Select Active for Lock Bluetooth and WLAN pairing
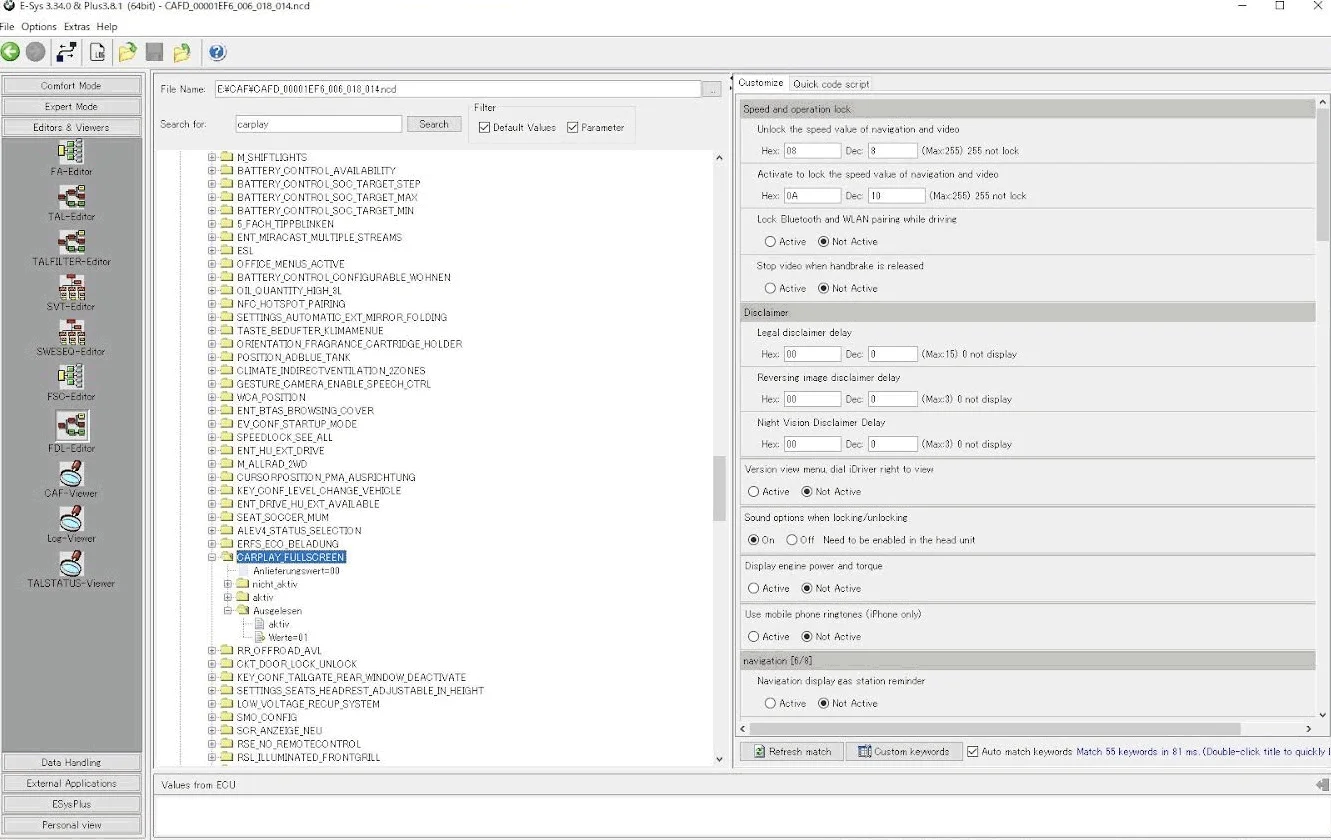The height and width of the screenshot is (840, 1331). click(x=770, y=241)
